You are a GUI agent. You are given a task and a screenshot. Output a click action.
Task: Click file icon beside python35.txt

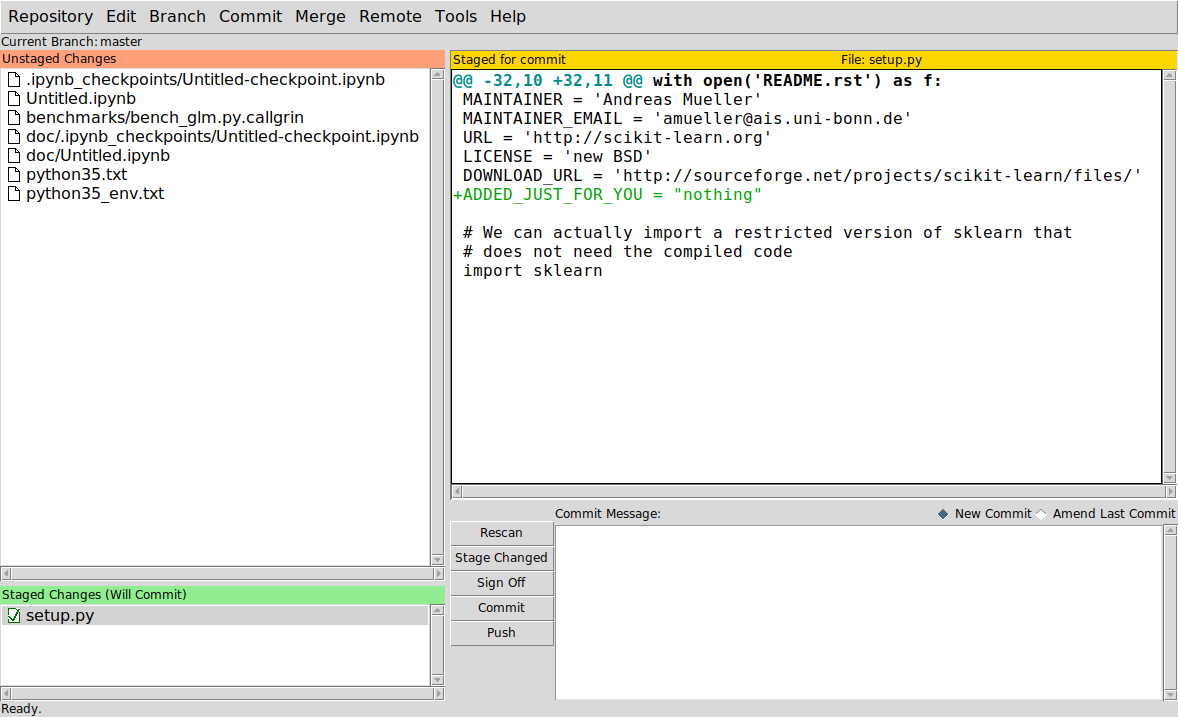(x=14, y=175)
